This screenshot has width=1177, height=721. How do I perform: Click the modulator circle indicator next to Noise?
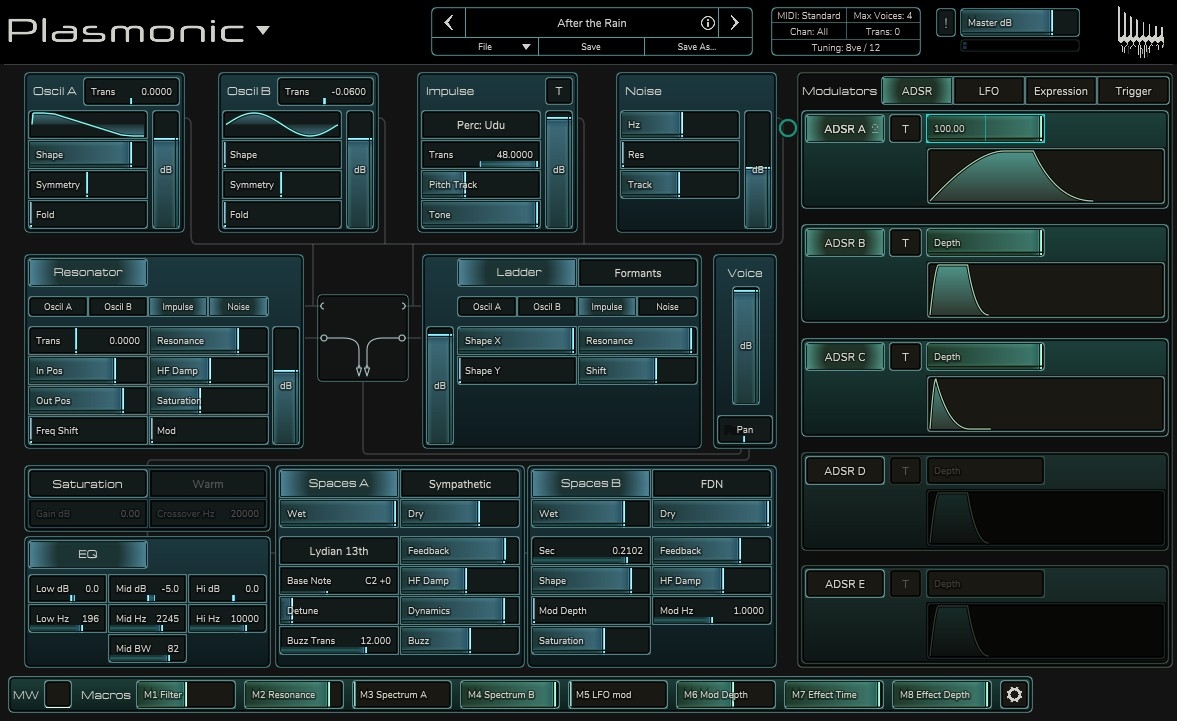tap(787, 128)
